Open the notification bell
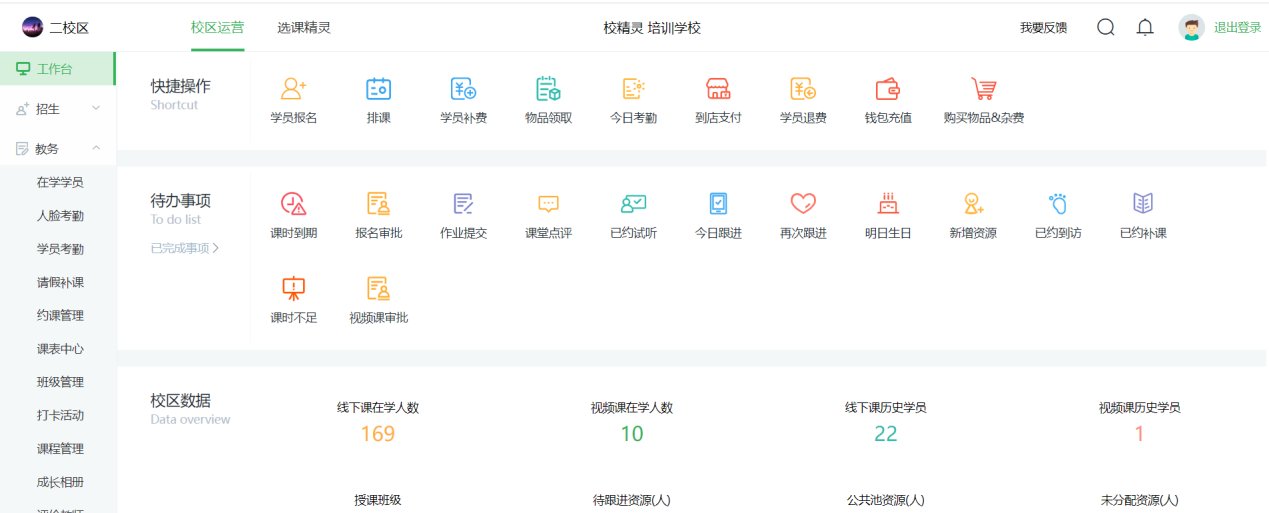Image resolution: width=1269 pixels, height=513 pixels. [x=1146, y=28]
